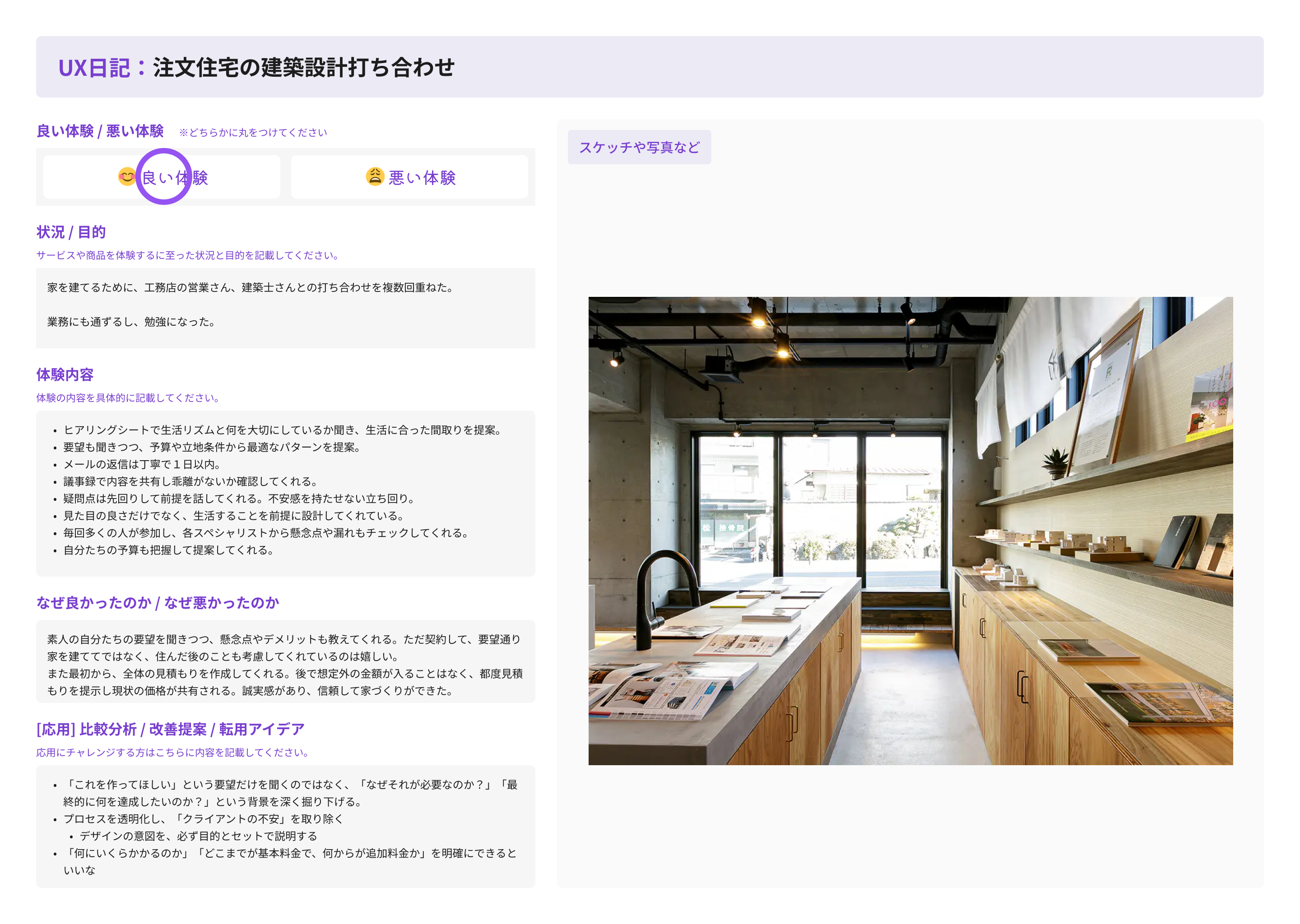Click the なぜ良かったのか / なぜ悪かったのか heading
This screenshot has width=1300, height=924.
[158, 602]
